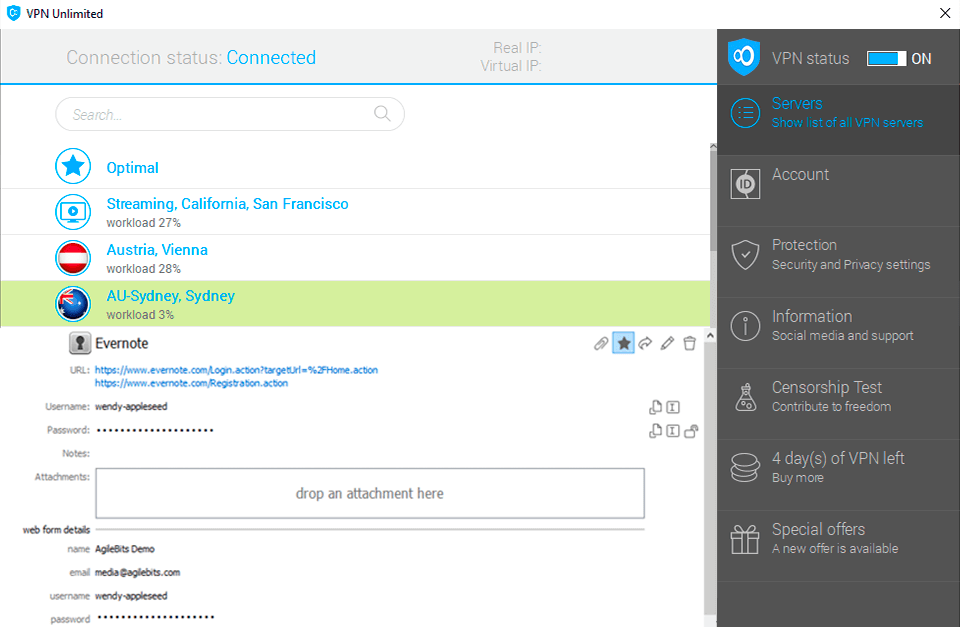
Task: Unfavorite Evernote by clicking the highlighted star
Action: (x=623, y=342)
